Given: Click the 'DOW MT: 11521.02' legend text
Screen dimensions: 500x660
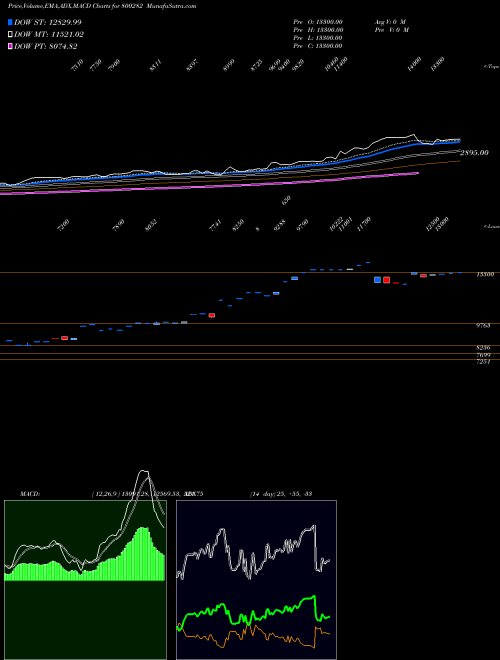Looking at the screenshot, I should click(48, 35).
